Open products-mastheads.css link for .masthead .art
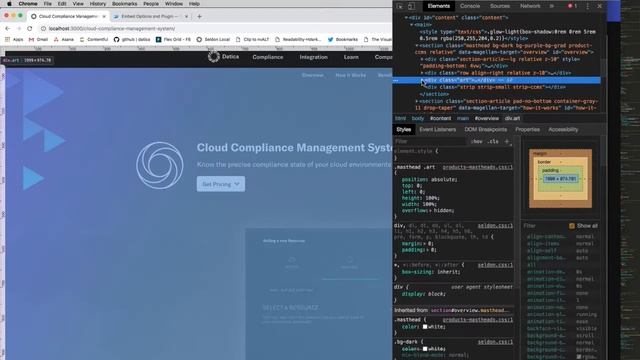The image size is (640, 360). (x=478, y=167)
